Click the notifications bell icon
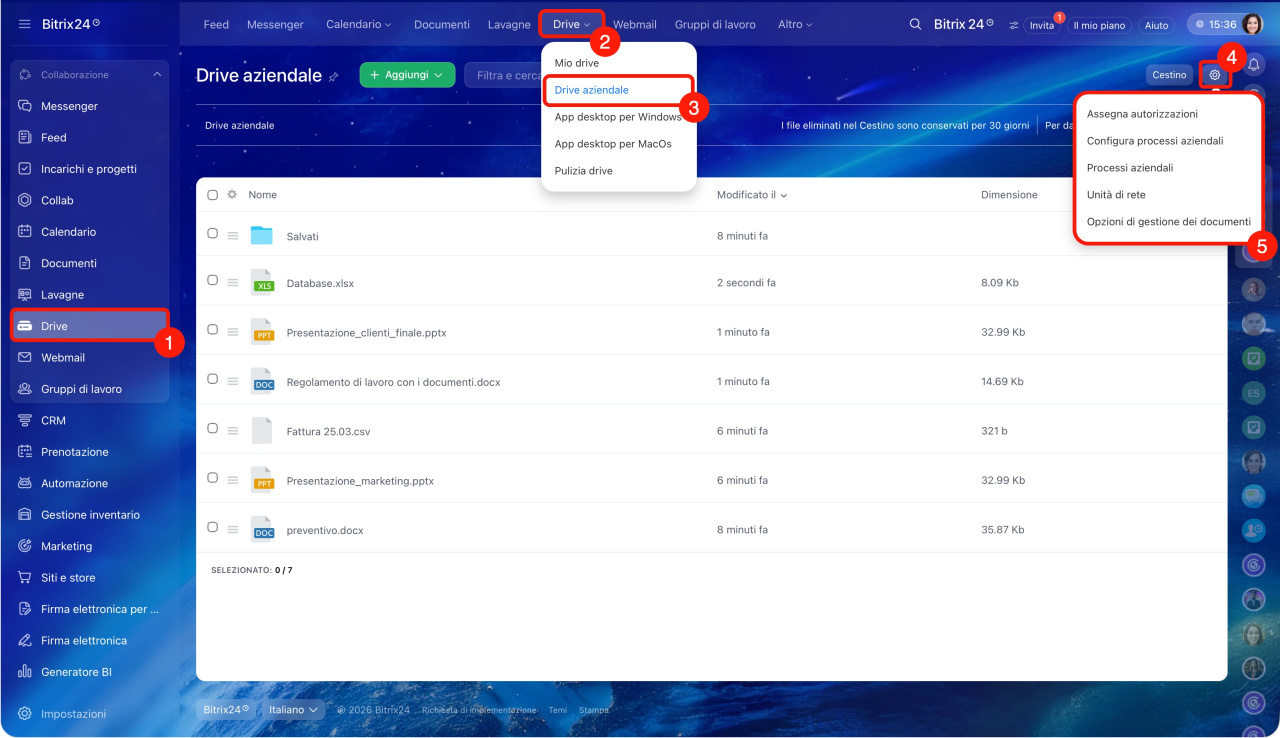 (1253, 66)
